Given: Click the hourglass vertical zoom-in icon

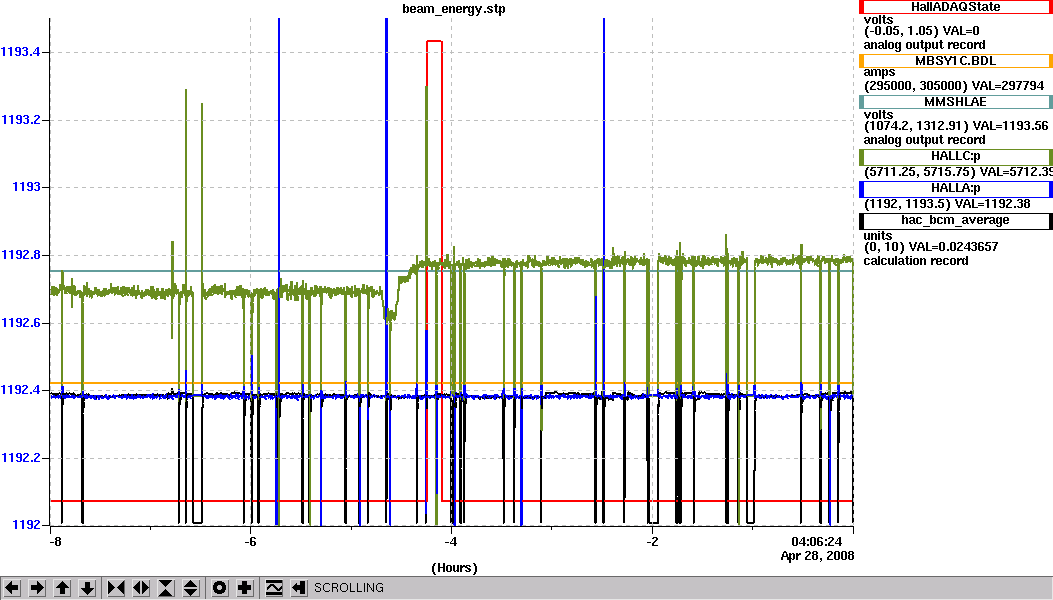Looking at the screenshot, I should pos(166,588).
